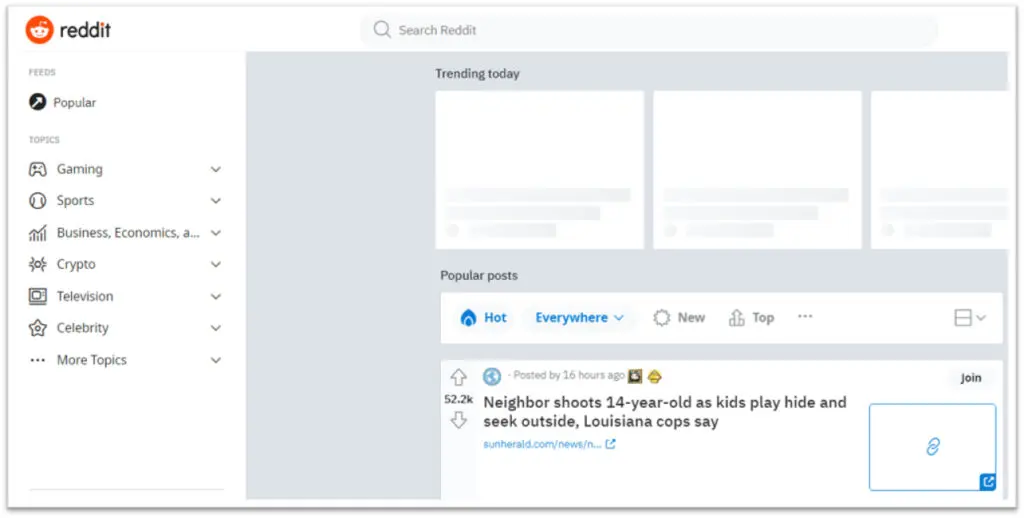
Task: Sort posts by Top
Action: tap(752, 317)
